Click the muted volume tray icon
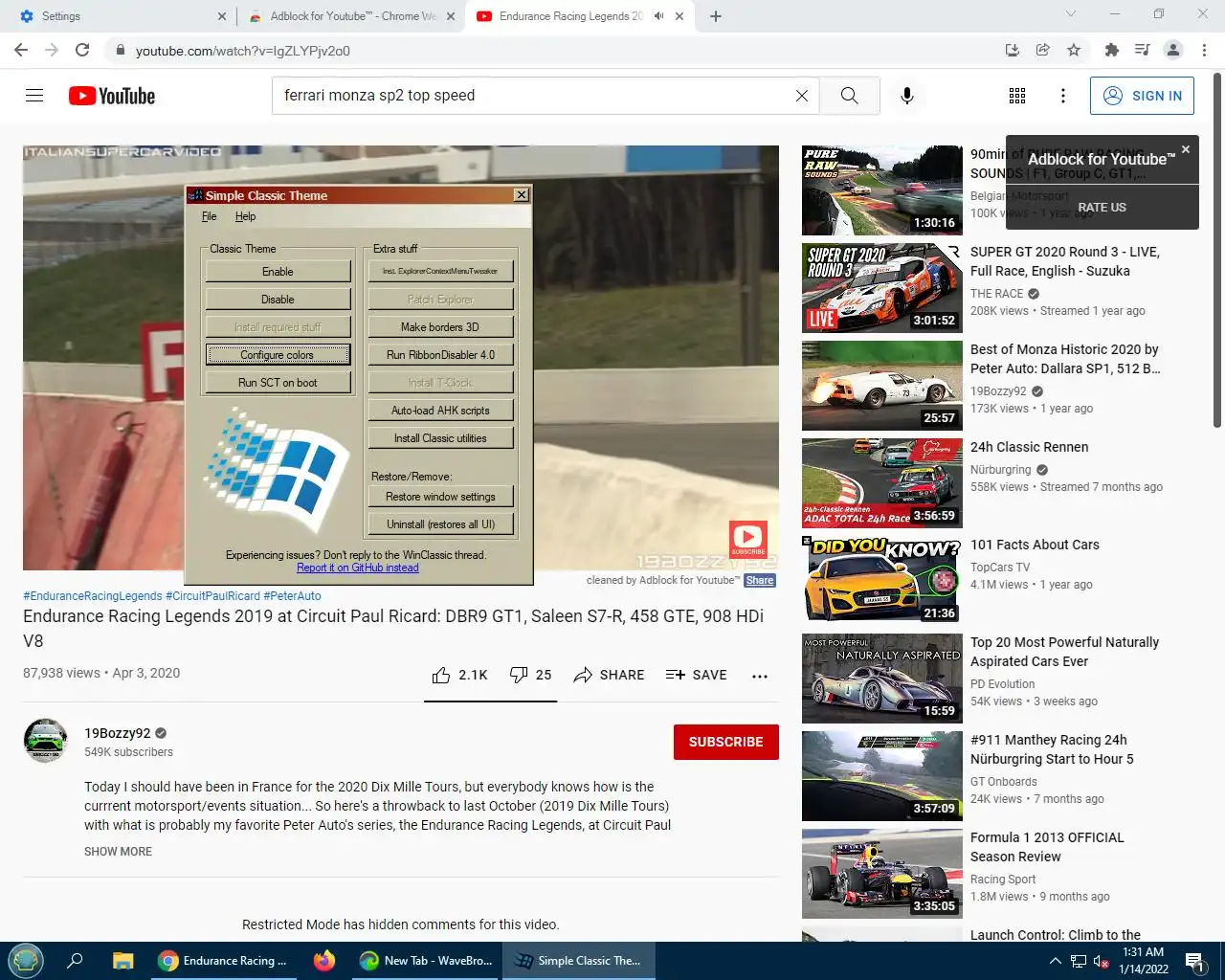 (x=1101, y=961)
